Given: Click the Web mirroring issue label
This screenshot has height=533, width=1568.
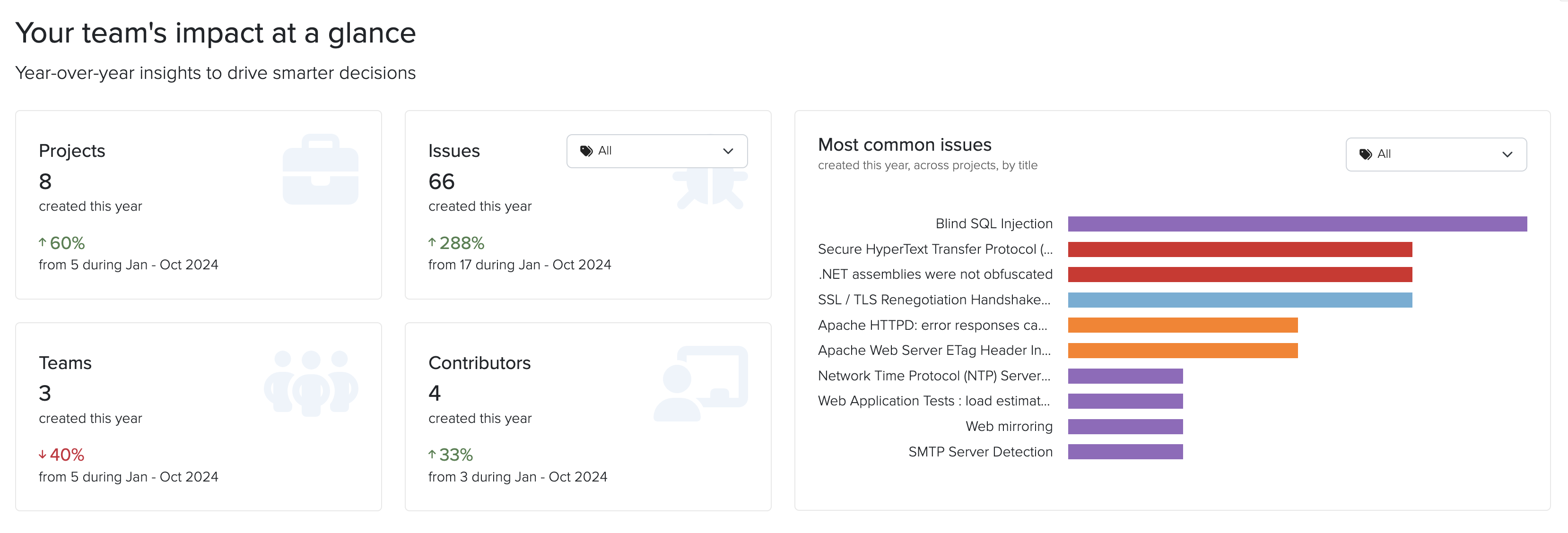Looking at the screenshot, I should pyautogui.click(x=1009, y=427).
